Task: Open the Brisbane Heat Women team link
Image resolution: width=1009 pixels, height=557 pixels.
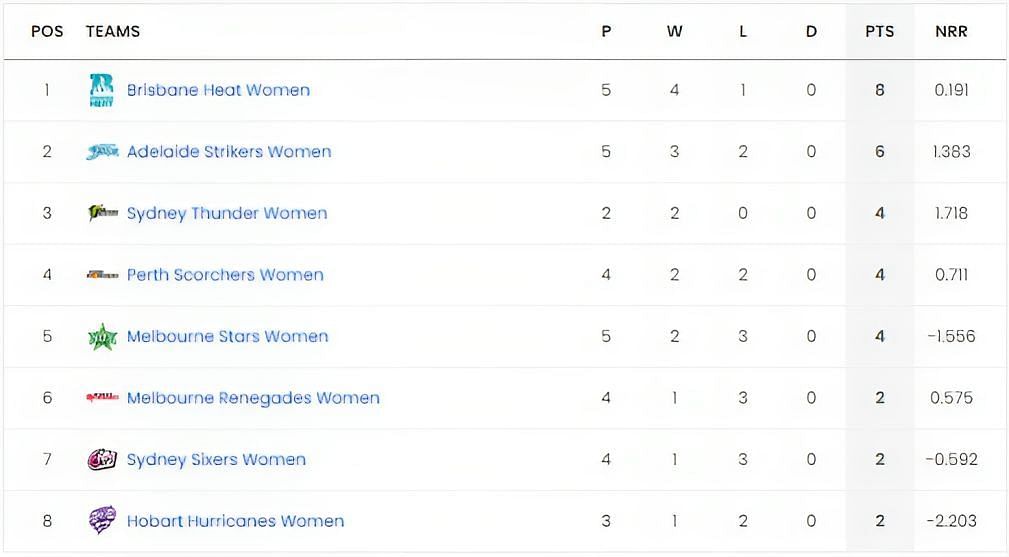Action: [x=218, y=90]
